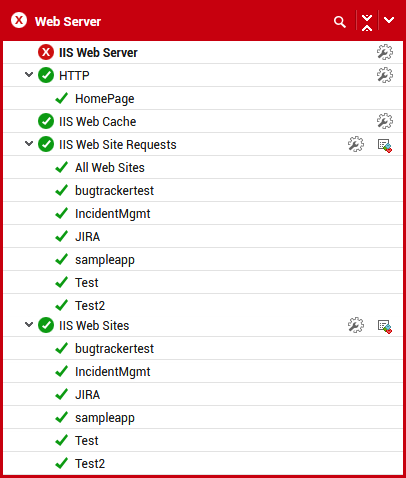
Task: Open the header dropdown chevron menu
Action: point(389,20)
